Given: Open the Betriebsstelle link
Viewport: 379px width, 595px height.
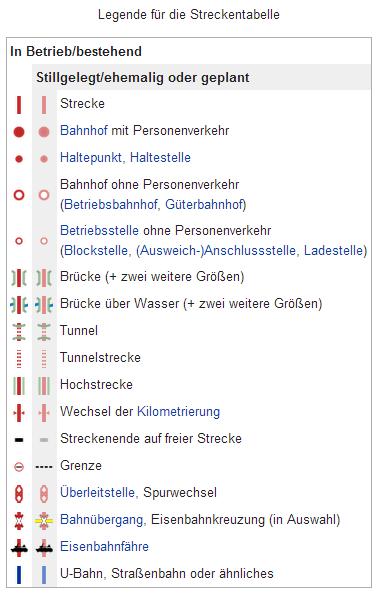Looking at the screenshot, I should pyautogui.click(x=99, y=230).
